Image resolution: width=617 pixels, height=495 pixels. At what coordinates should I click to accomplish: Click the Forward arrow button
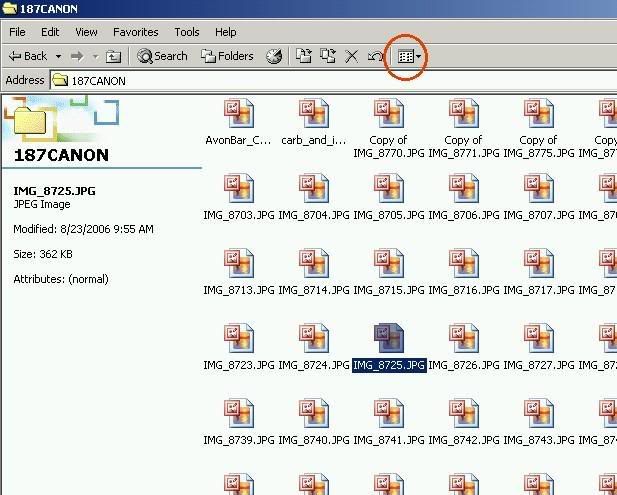pyautogui.click(x=78, y=57)
